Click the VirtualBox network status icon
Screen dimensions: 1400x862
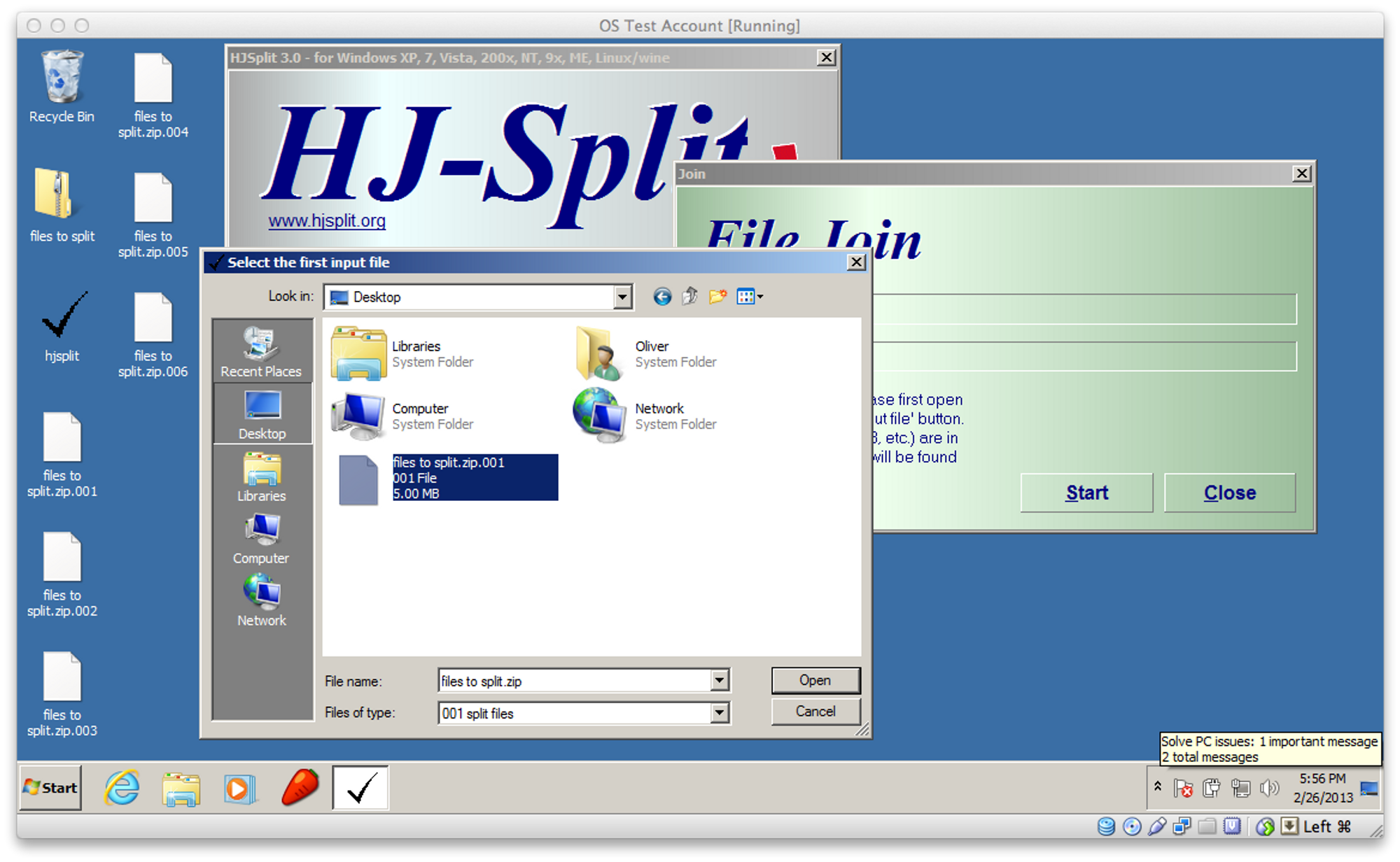[x=1182, y=826]
